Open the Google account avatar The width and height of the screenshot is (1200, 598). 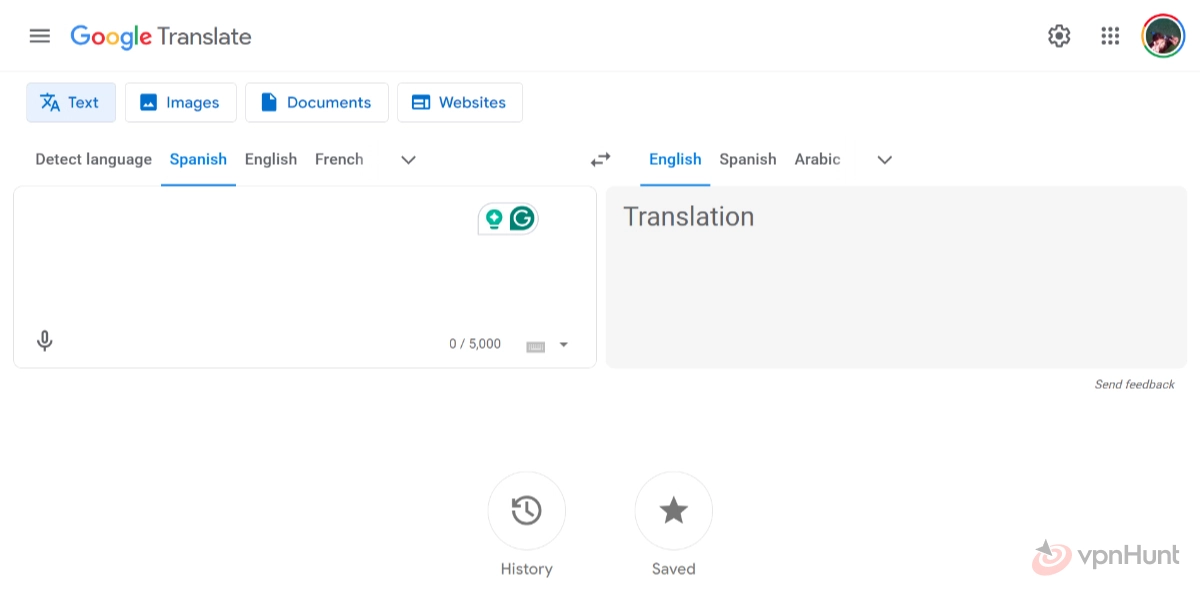click(1163, 36)
